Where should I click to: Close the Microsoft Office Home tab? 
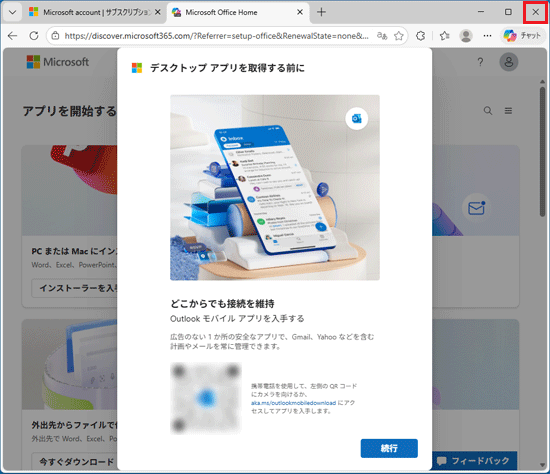pyautogui.click(x=300, y=12)
